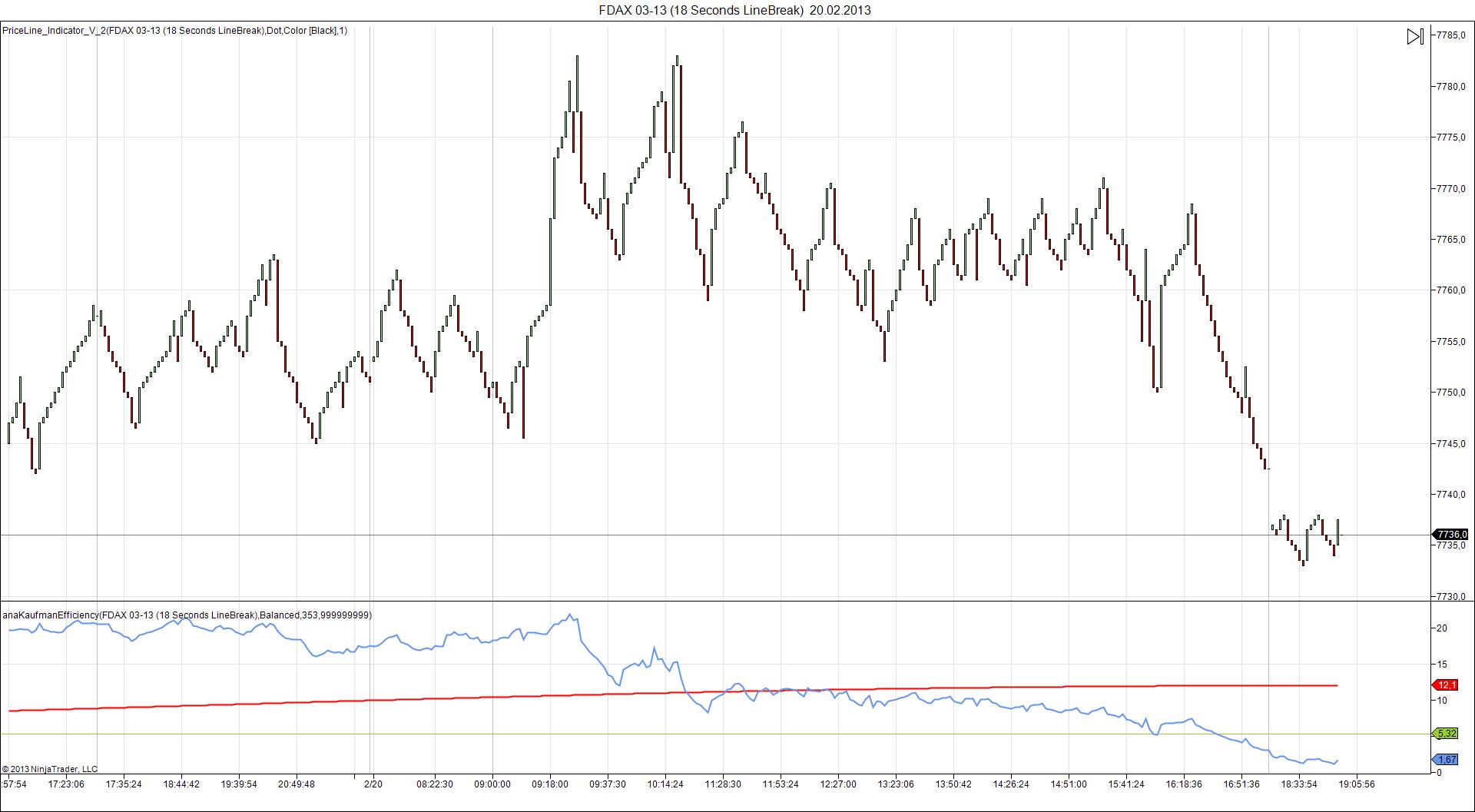Click the 18:44:42 time axis label
Screen dimensions: 1475x812
(181, 784)
